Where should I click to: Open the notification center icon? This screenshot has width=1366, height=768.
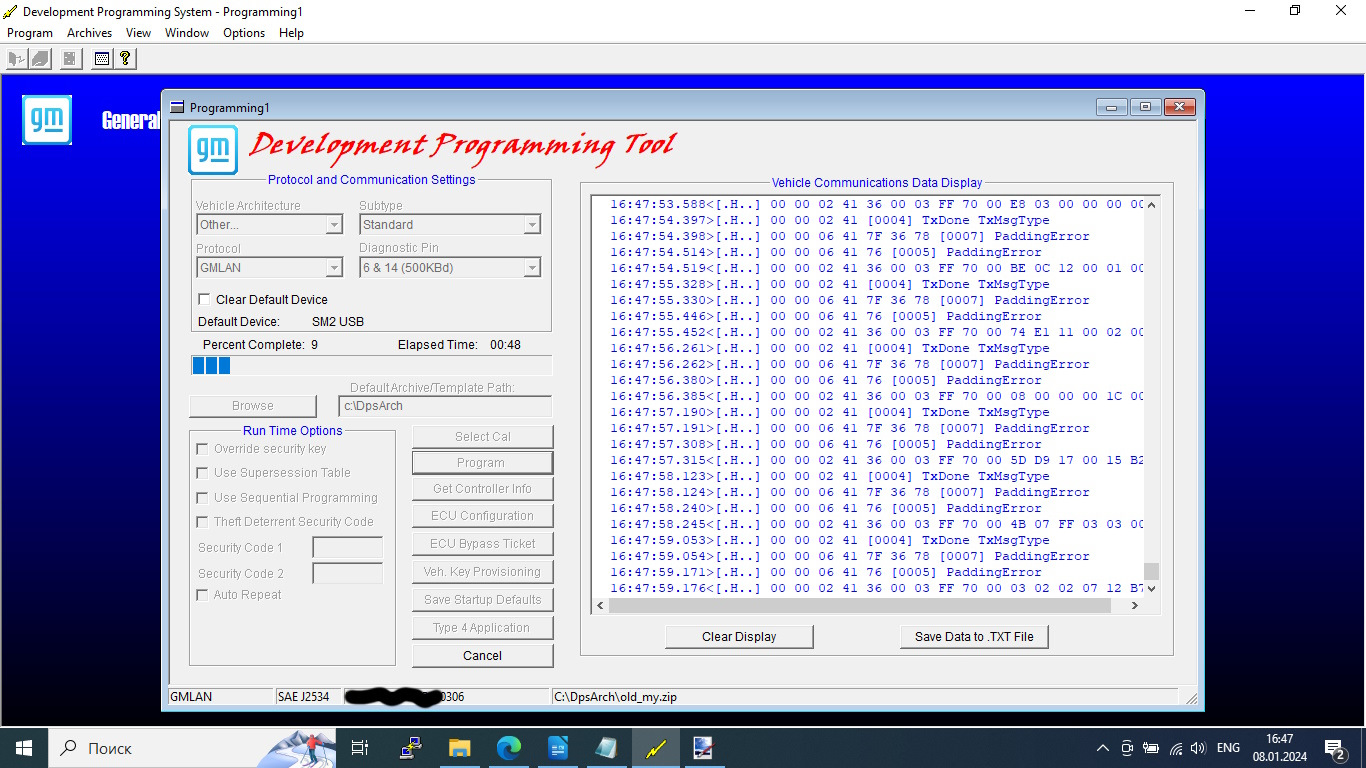[x=1335, y=748]
